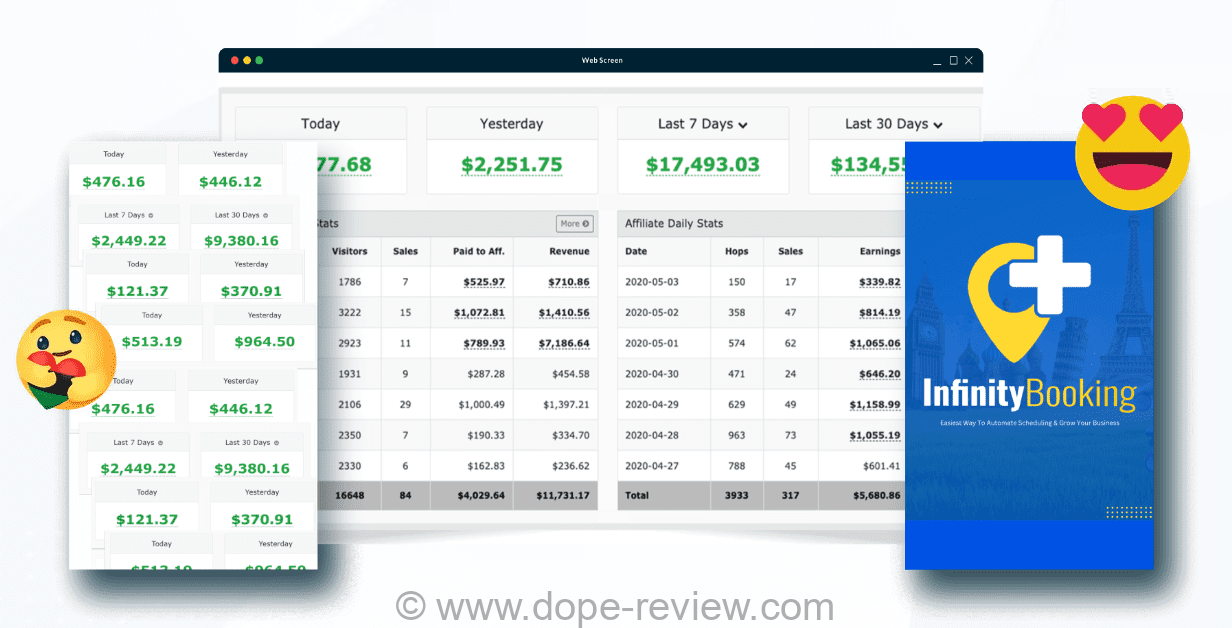Click the maximize square icon in Web Screen
This screenshot has width=1232, height=628.
(x=953, y=61)
